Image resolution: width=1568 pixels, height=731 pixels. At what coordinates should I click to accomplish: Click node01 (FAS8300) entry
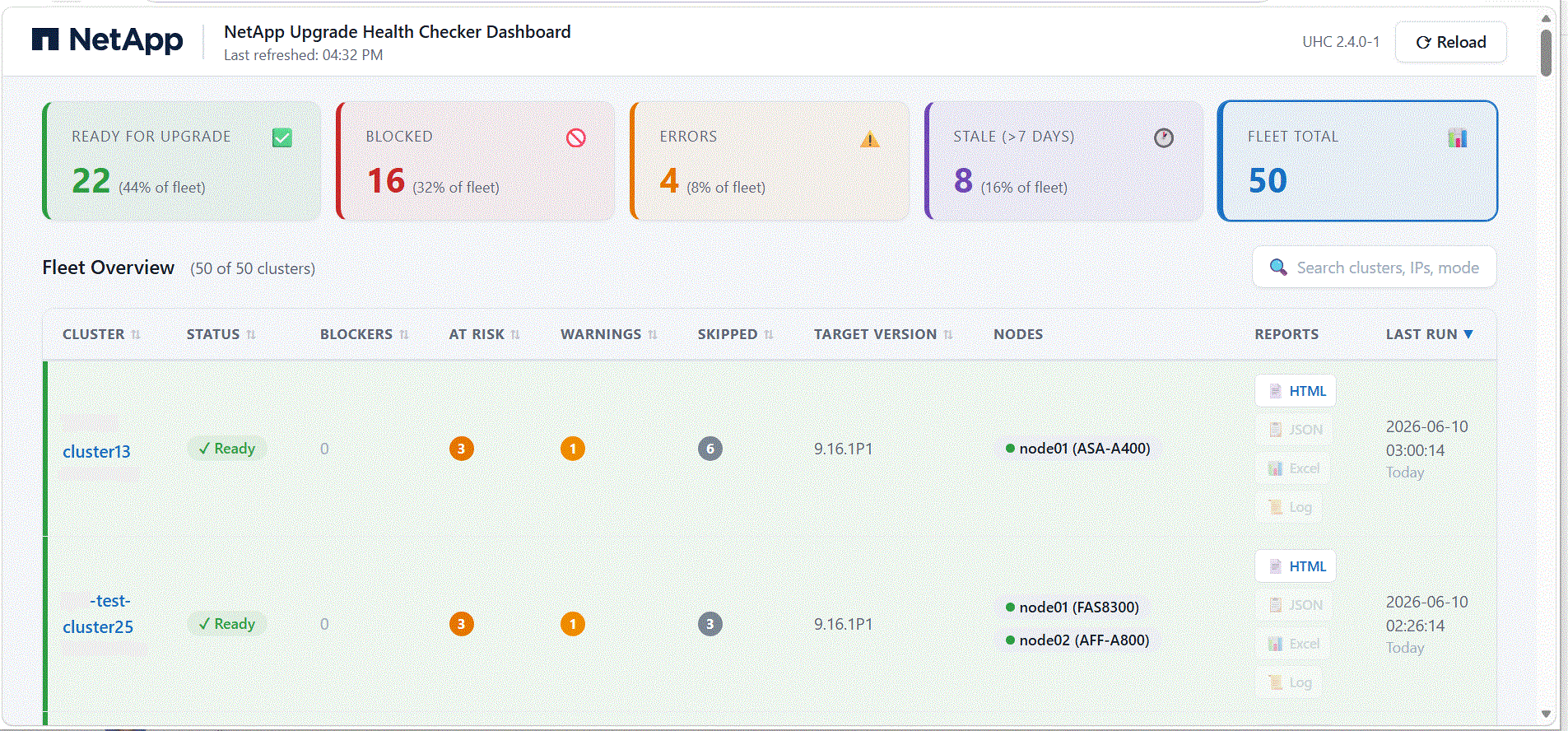tap(1072, 608)
